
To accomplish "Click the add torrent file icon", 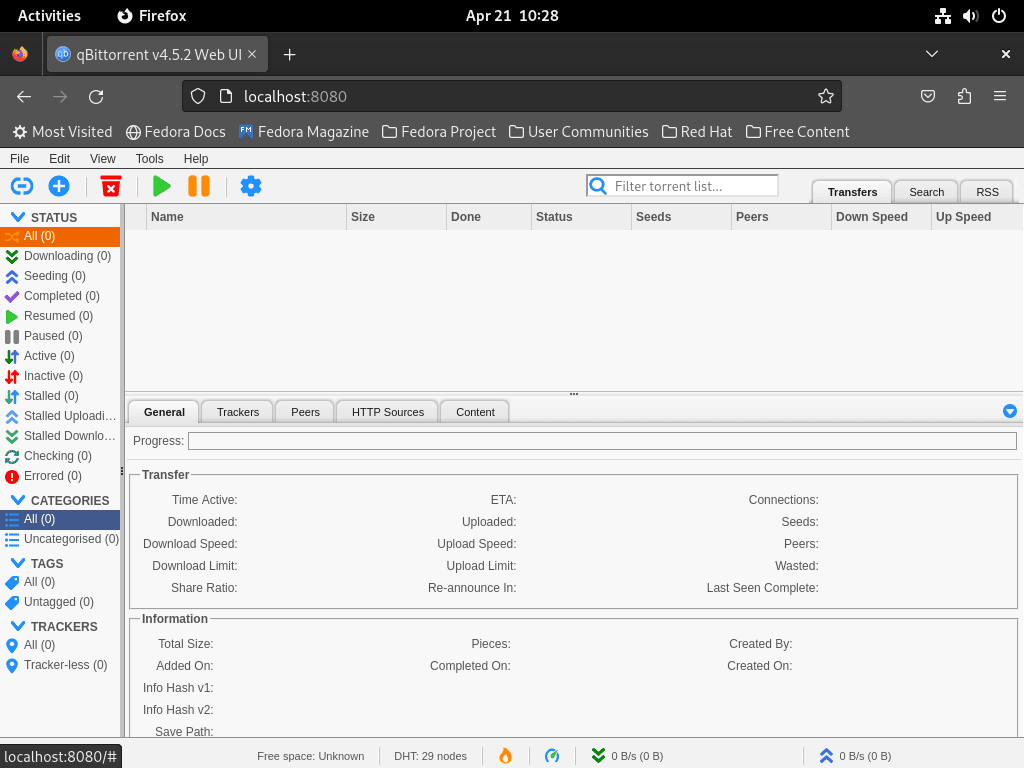I will (x=59, y=186).
